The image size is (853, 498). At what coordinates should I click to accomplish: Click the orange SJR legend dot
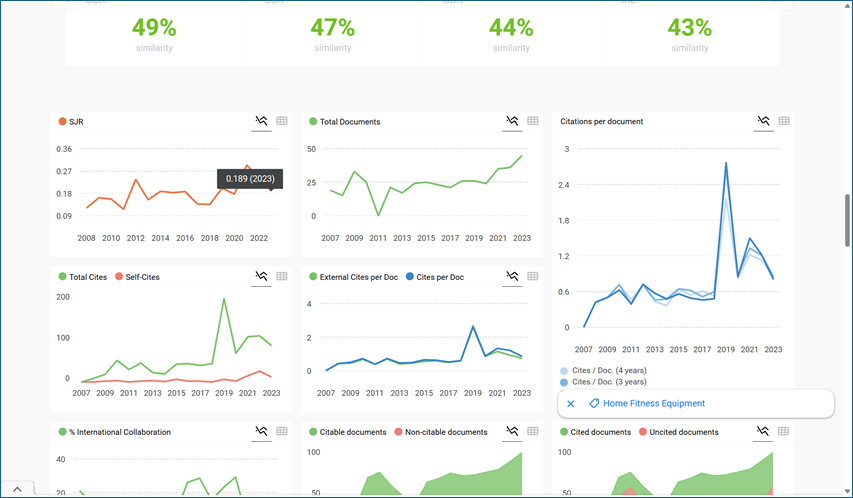tap(62, 122)
